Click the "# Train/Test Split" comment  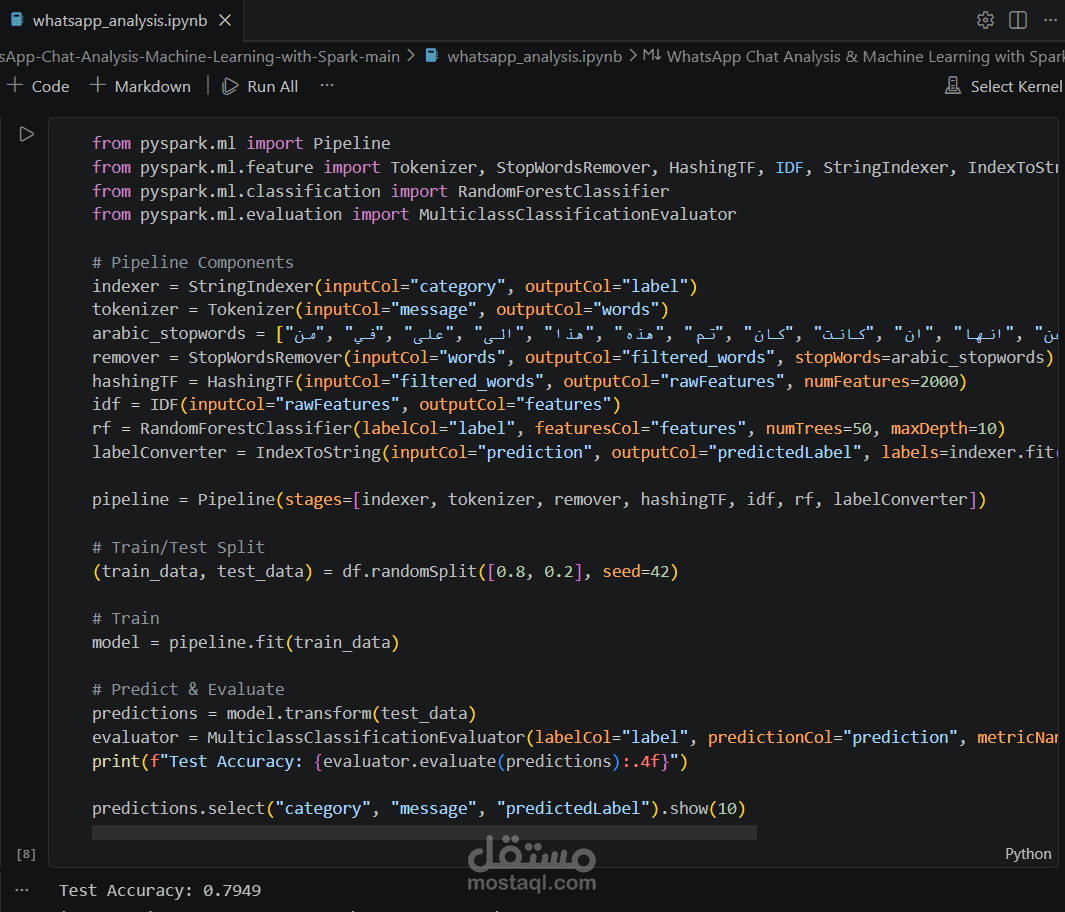178,547
